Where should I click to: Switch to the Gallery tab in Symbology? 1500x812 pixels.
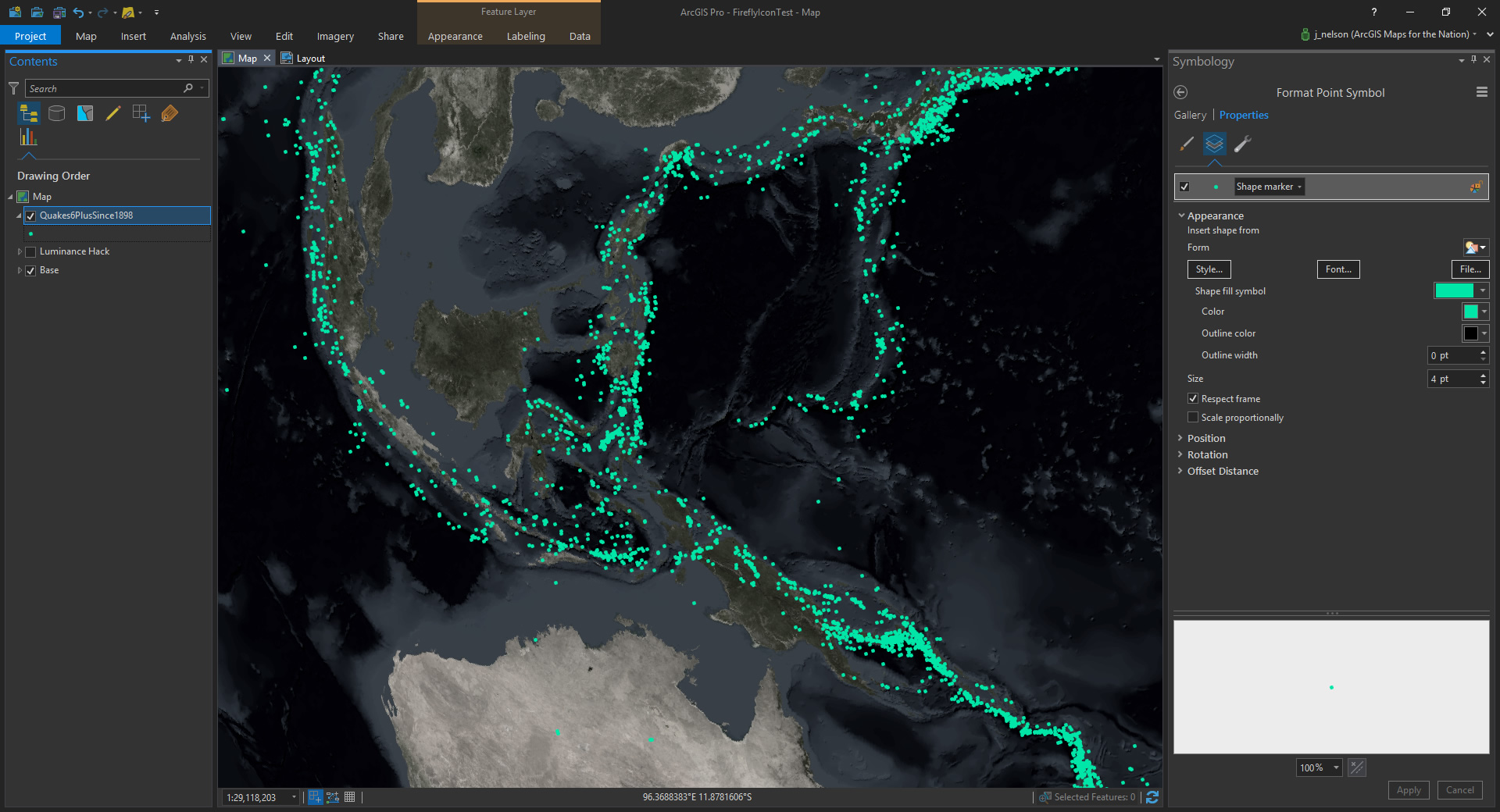point(1190,115)
